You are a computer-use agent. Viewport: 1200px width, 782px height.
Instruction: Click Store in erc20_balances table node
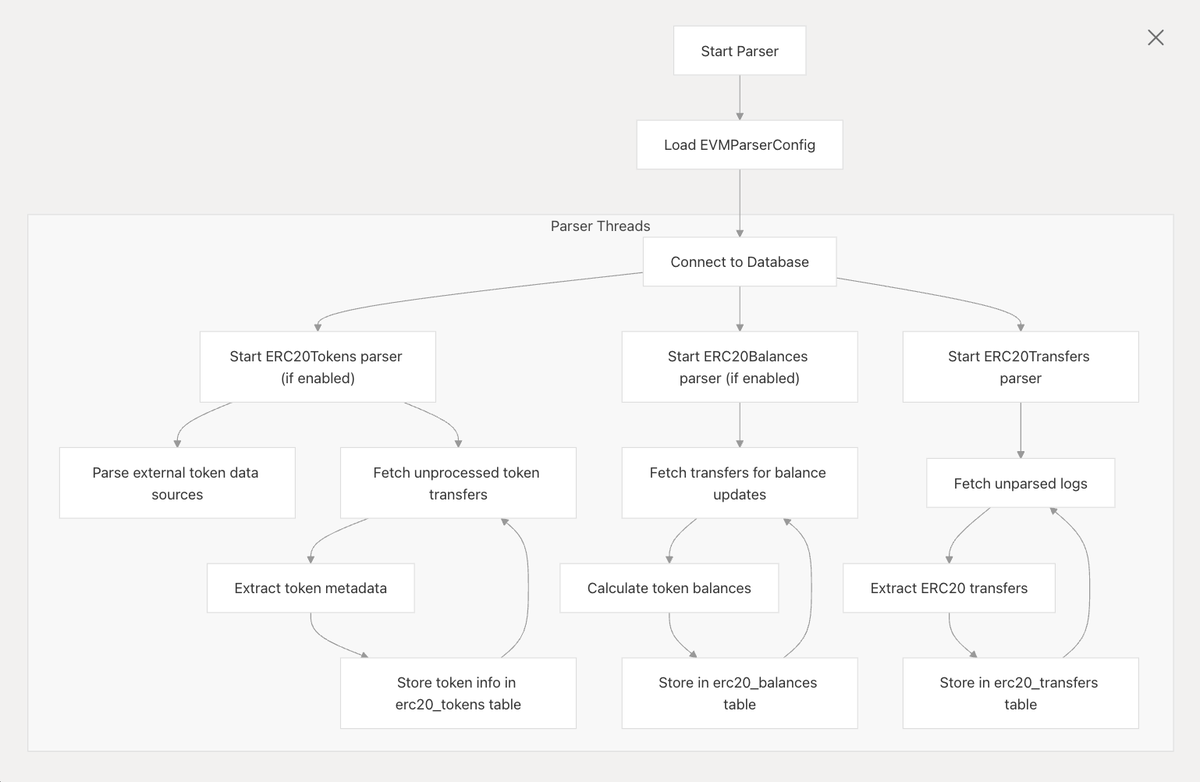739,693
